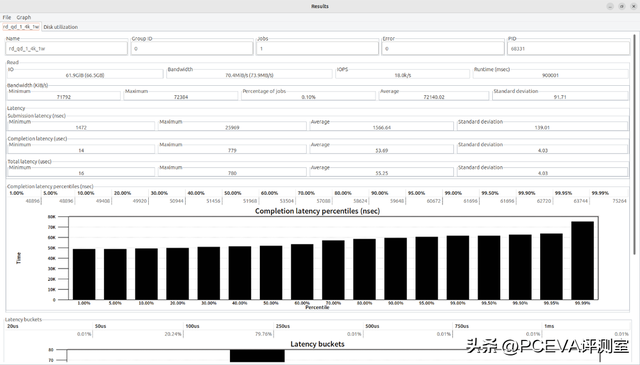Image resolution: width=640 pixels, height=365 pixels.
Task: Switch to Disk utilization tab
Action: 60,27
